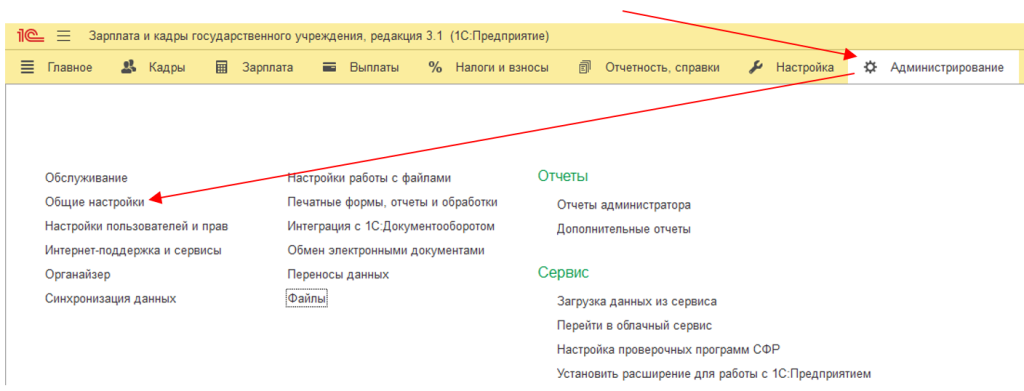Open the Органайзер settings
The image size is (1024, 391).
click(78, 275)
